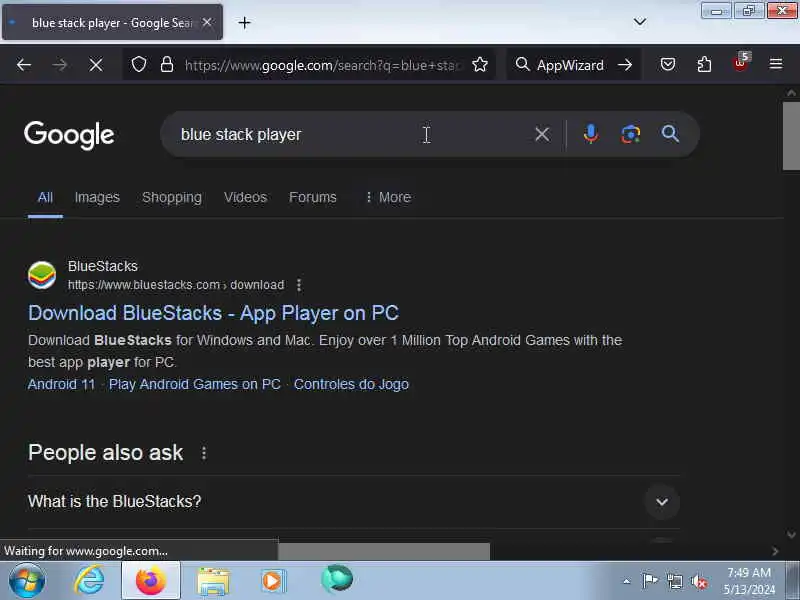Close the blue stack player tab
This screenshot has height=600, width=800.
[x=207, y=22]
